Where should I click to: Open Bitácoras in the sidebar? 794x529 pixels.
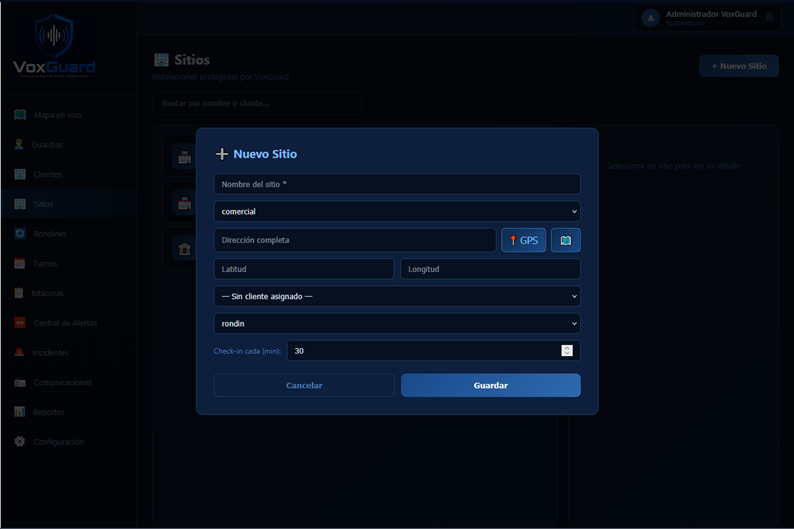tap(39, 293)
